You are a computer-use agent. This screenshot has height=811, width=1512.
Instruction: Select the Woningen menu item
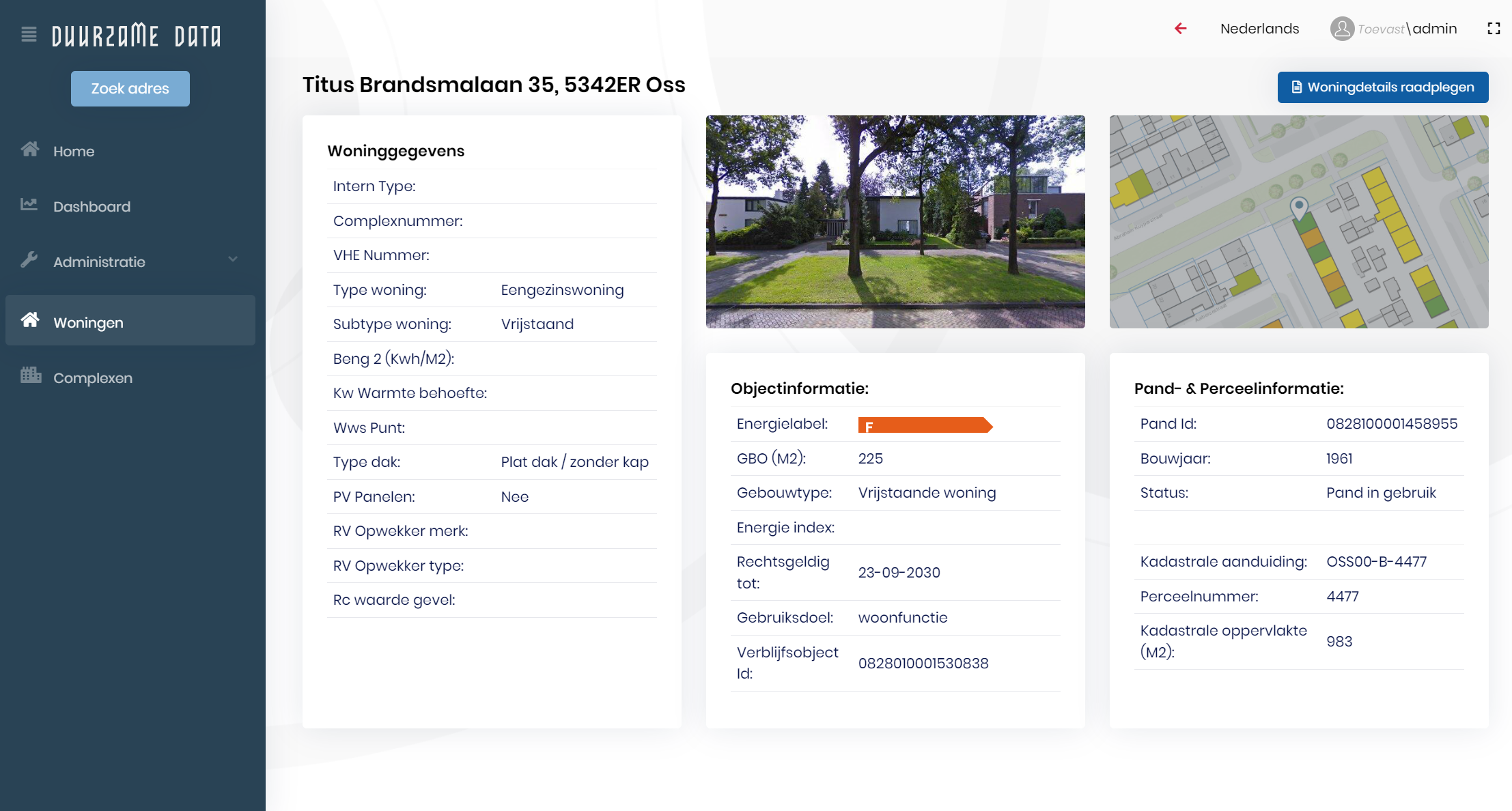point(88,322)
